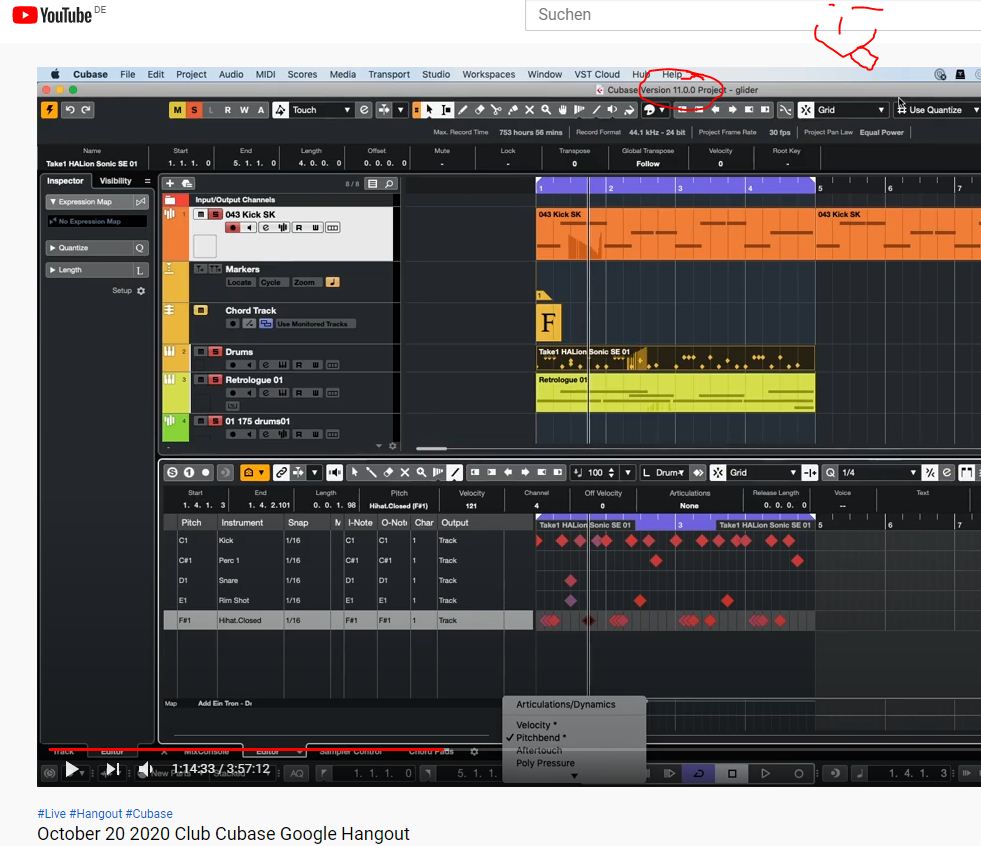The height and width of the screenshot is (846, 981).
Task: Toggle the global Mute state button M
Action: point(178,110)
